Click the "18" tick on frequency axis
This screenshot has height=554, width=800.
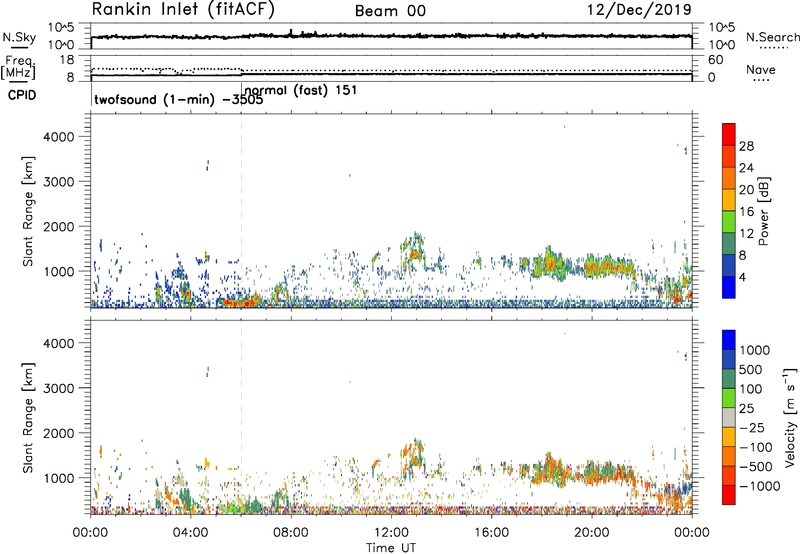(67, 60)
